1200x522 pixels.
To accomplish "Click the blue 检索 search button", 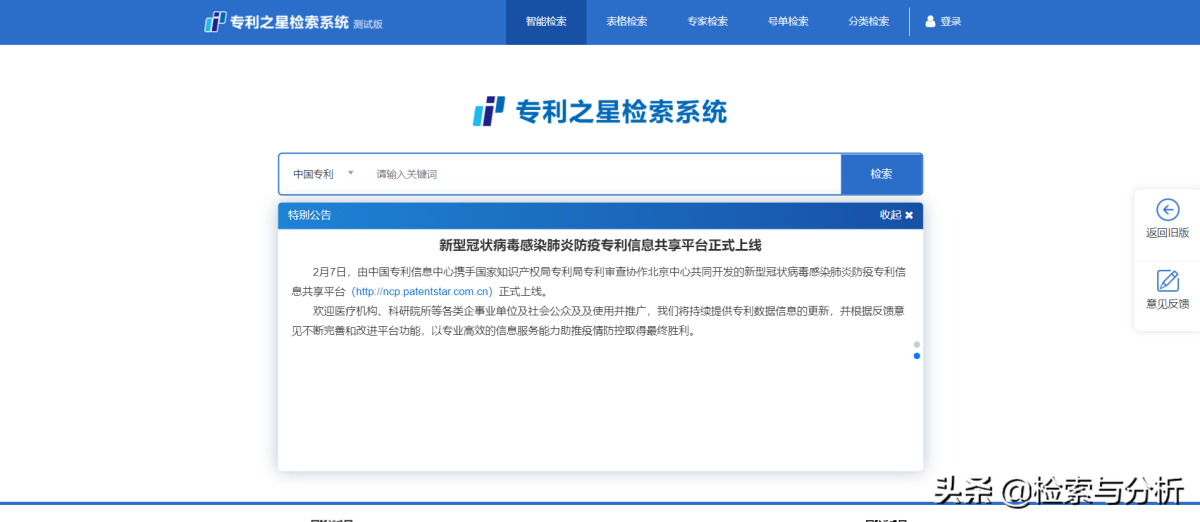I will point(881,174).
